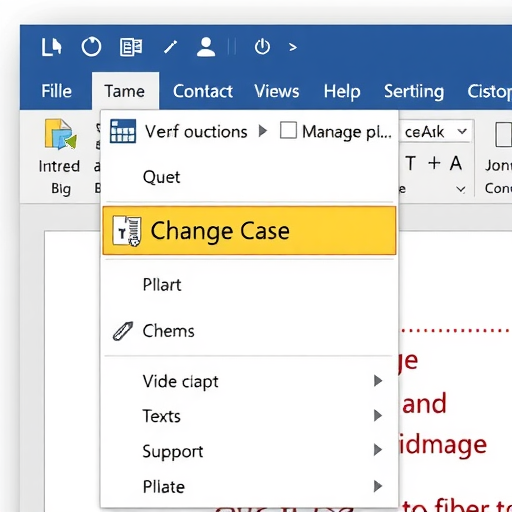The width and height of the screenshot is (512, 512).
Task: Open the Verf ouctions menu entry
Action: point(196,131)
